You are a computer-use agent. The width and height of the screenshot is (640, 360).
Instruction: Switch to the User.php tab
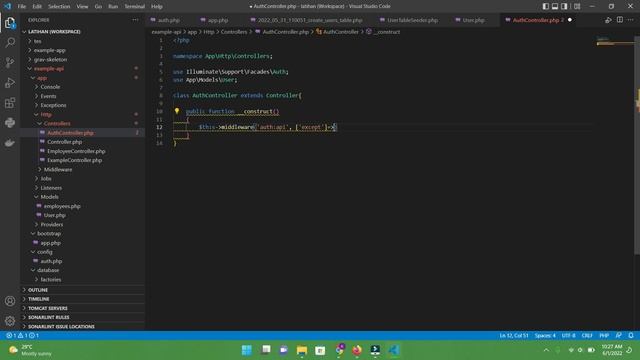tap(473, 20)
